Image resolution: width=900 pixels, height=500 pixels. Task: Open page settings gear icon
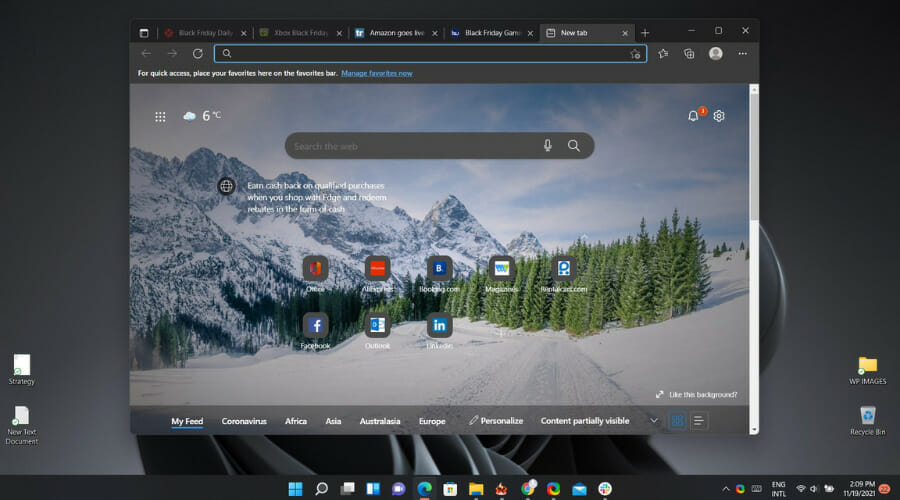point(719,116)
